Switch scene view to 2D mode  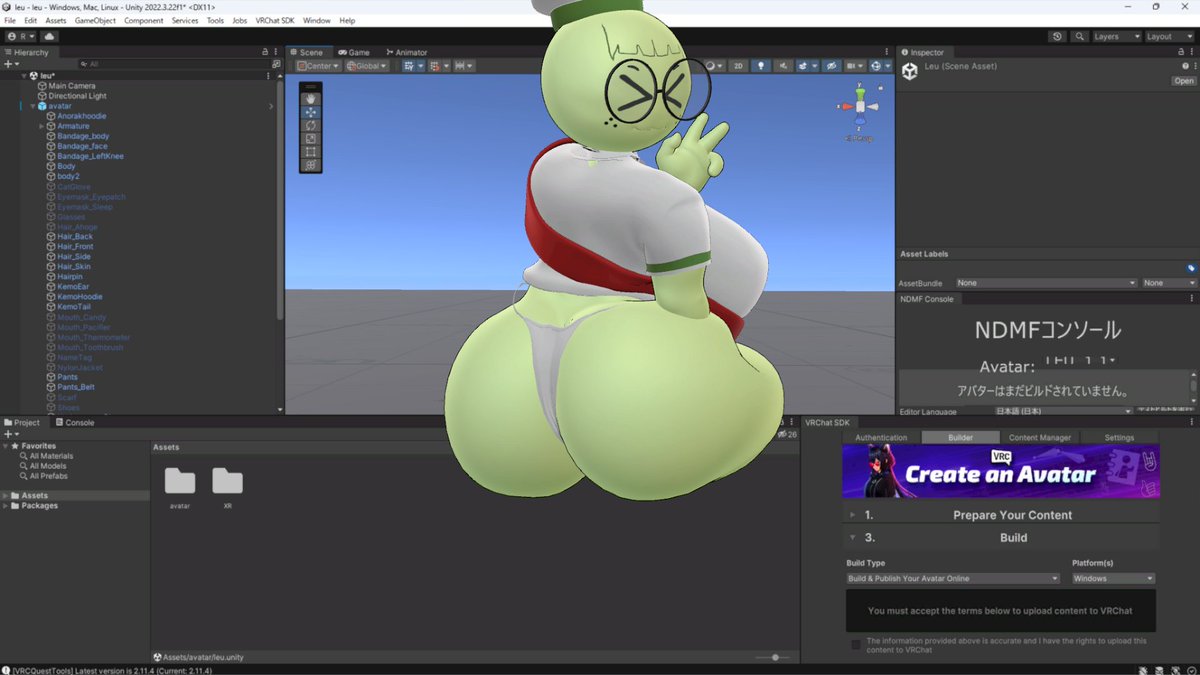point(739,66)
